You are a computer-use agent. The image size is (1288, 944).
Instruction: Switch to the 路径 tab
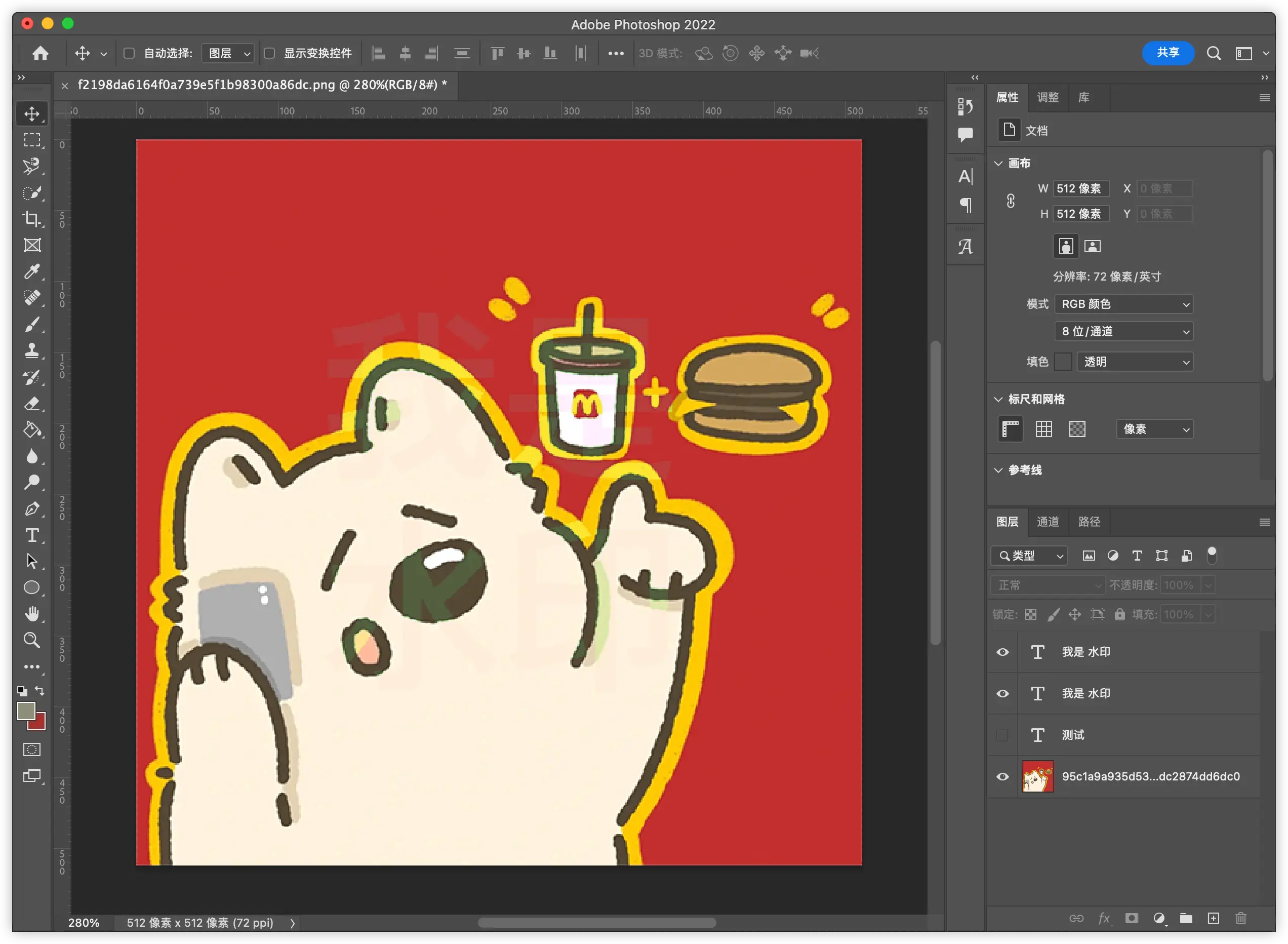pyautogui.click(x=1089, y=522)
